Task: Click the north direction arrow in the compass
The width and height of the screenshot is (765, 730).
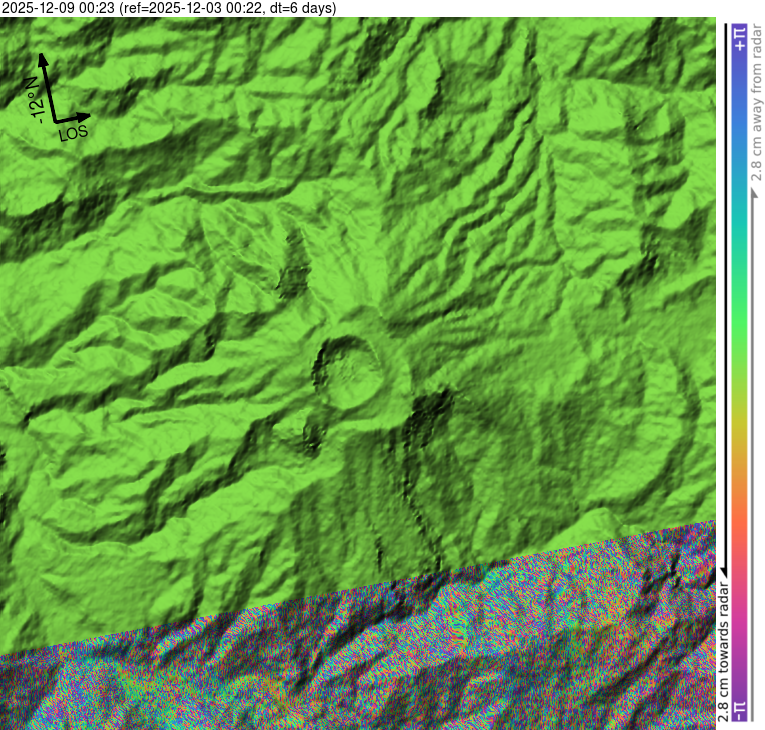Action: pyautogui.click(x=46, y=80)
